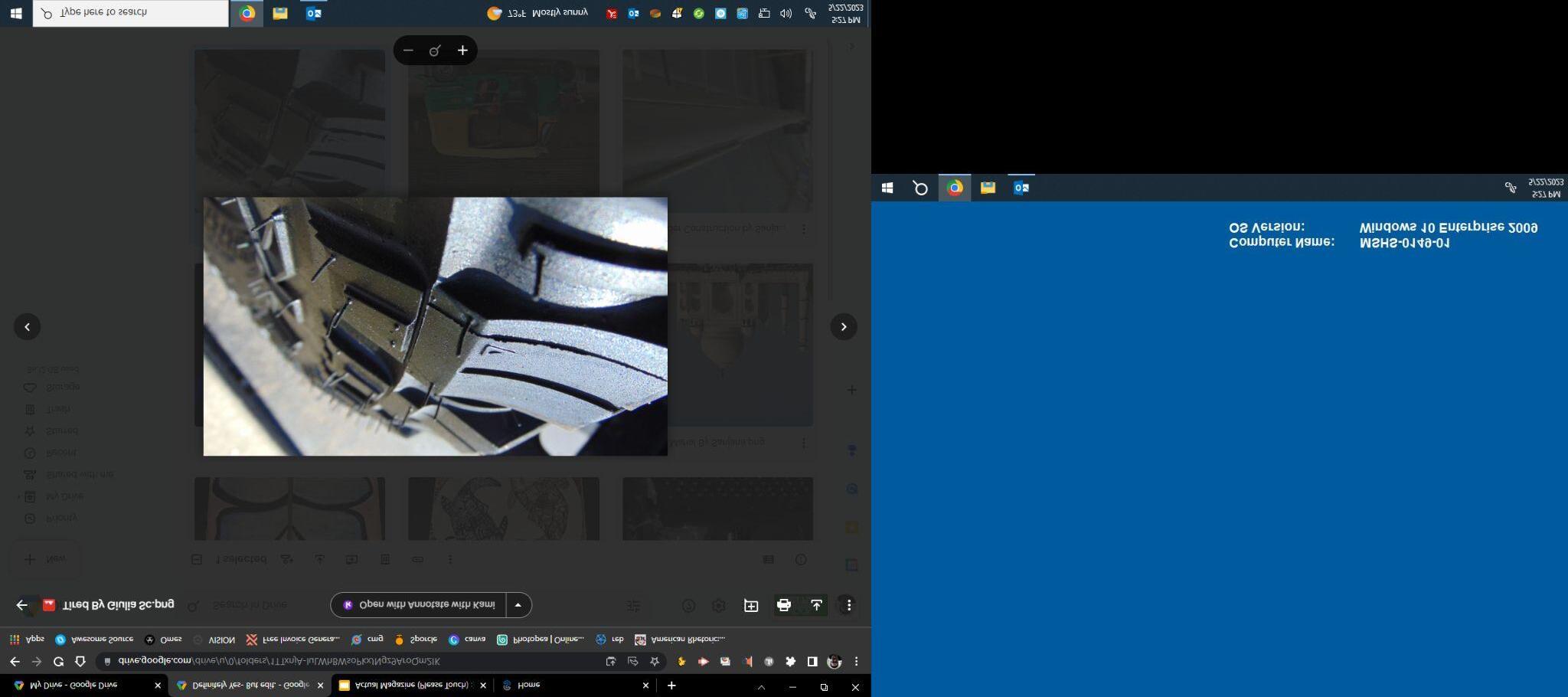Expand the arrow next to Open with Kami
Image resolution: width=1568 pixels, height=697 pixels.
(x=518, y=605)
